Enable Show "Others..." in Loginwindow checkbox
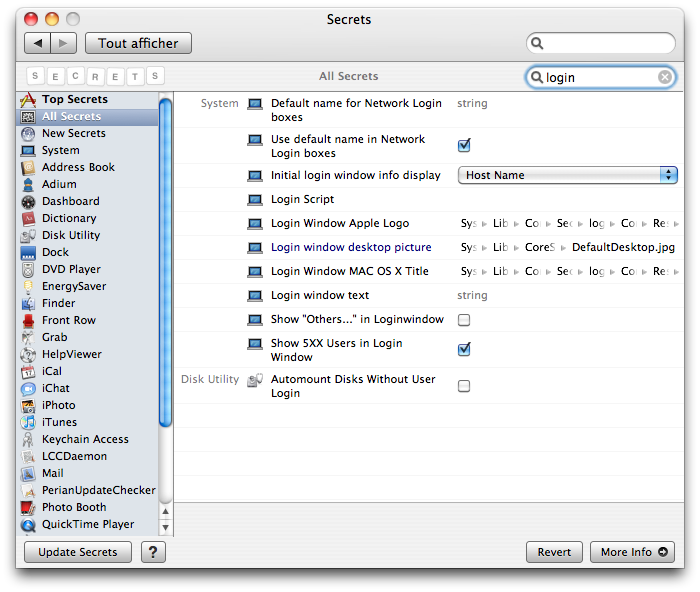Screen dimensions: 700x592 pos(464,320)
